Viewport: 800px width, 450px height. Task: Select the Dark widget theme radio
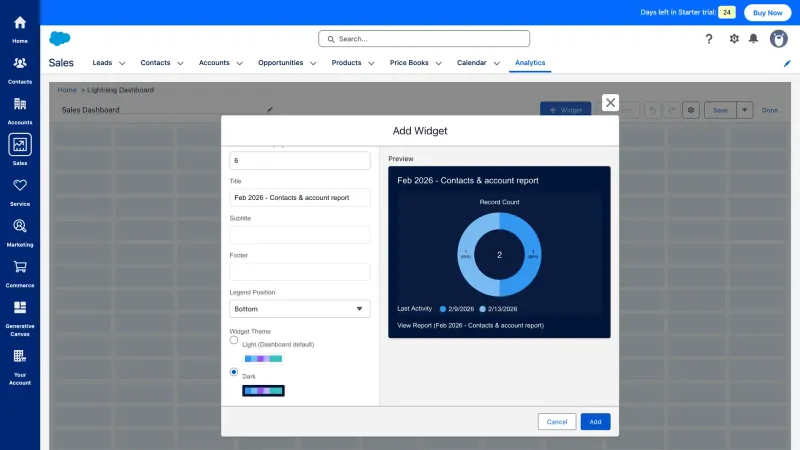(x=234, y=372)
